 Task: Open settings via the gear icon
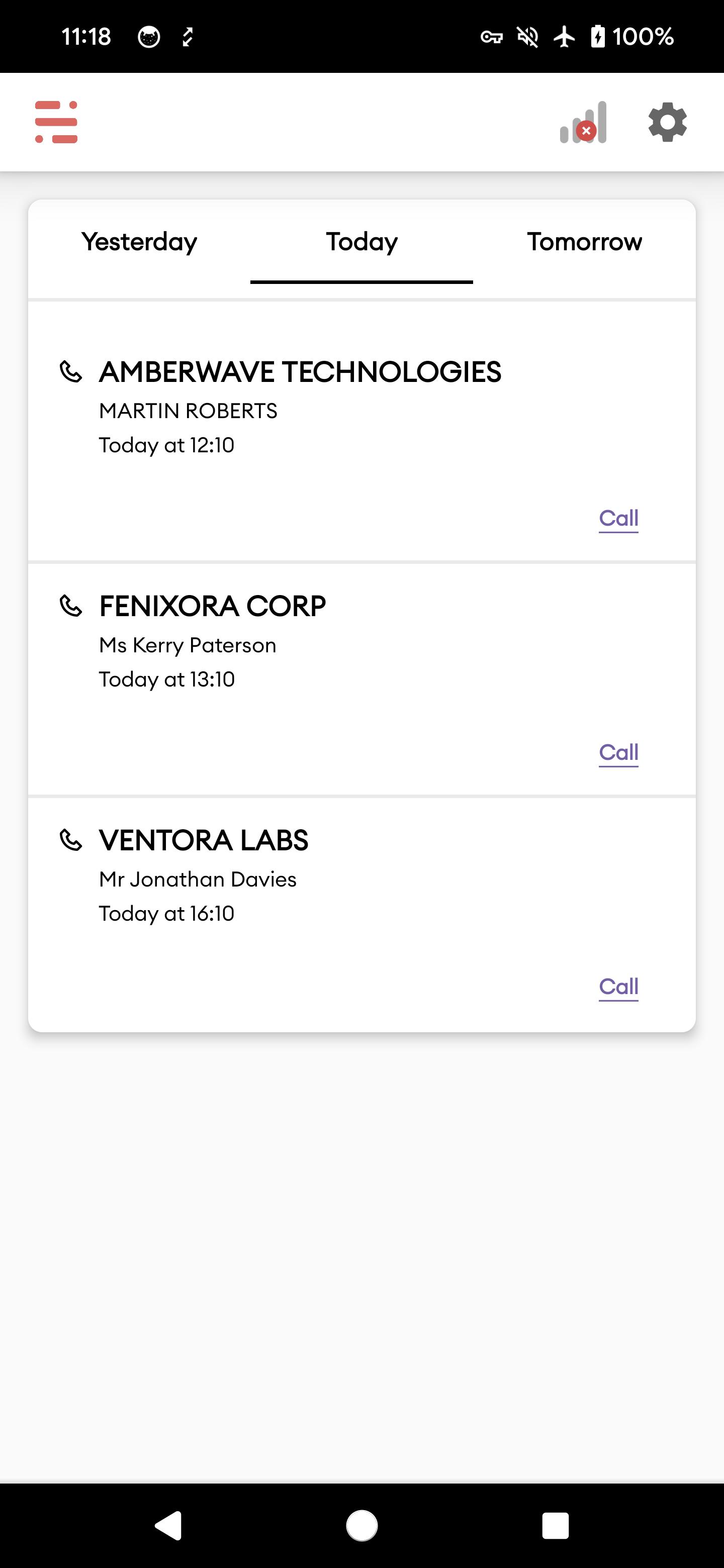pyautogui.click(x=667, y=122)
